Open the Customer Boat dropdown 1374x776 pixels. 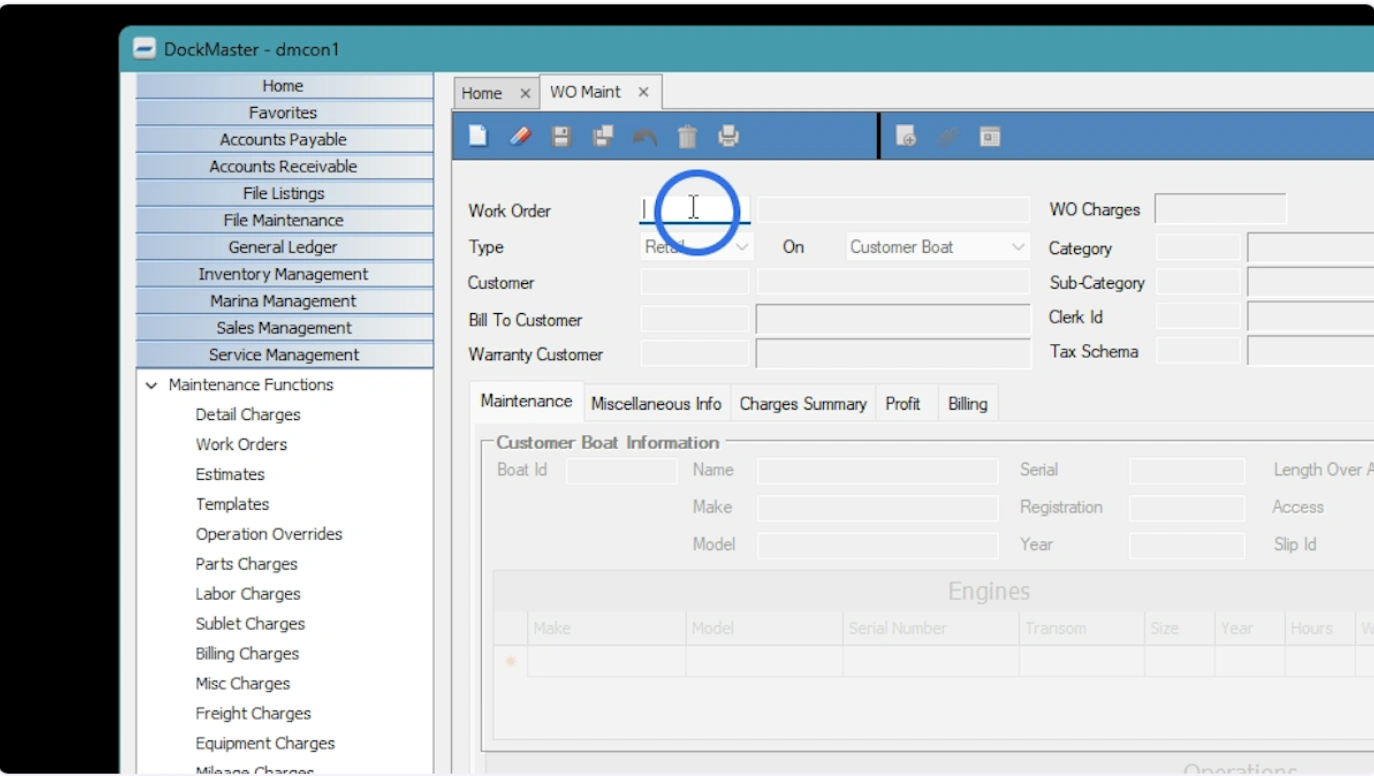937,247
